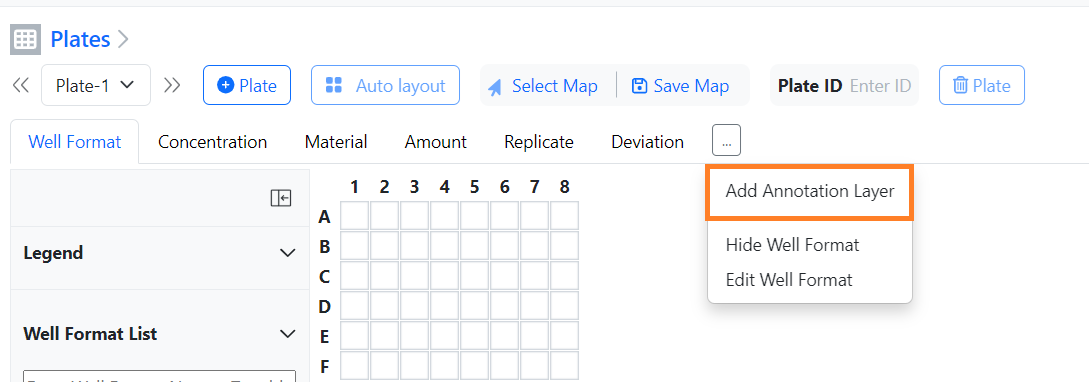Select Edit Well Format option
This screenshot has width=1089, height=382.
(x=789, y=280)
